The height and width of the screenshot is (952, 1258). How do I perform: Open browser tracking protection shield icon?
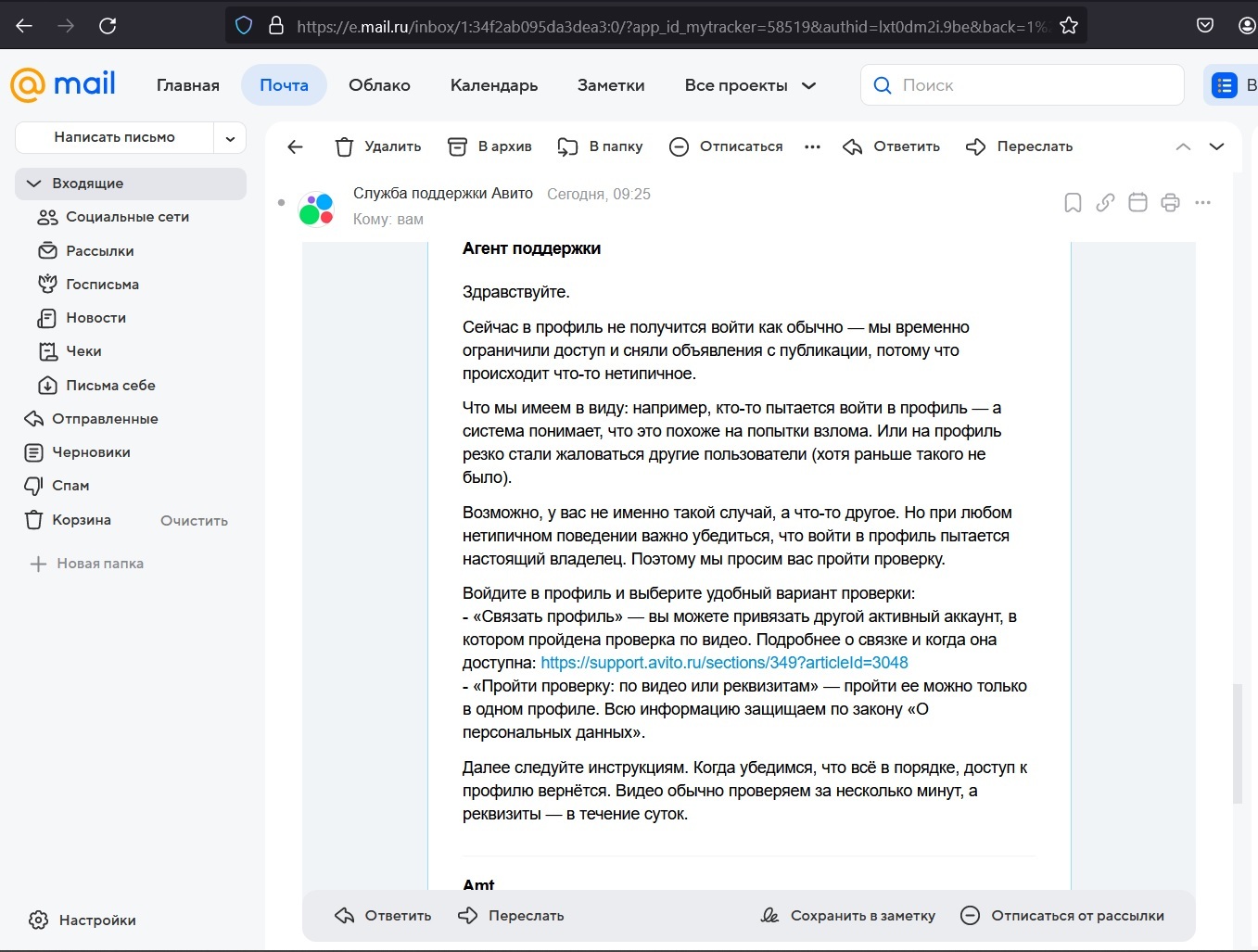244,25
